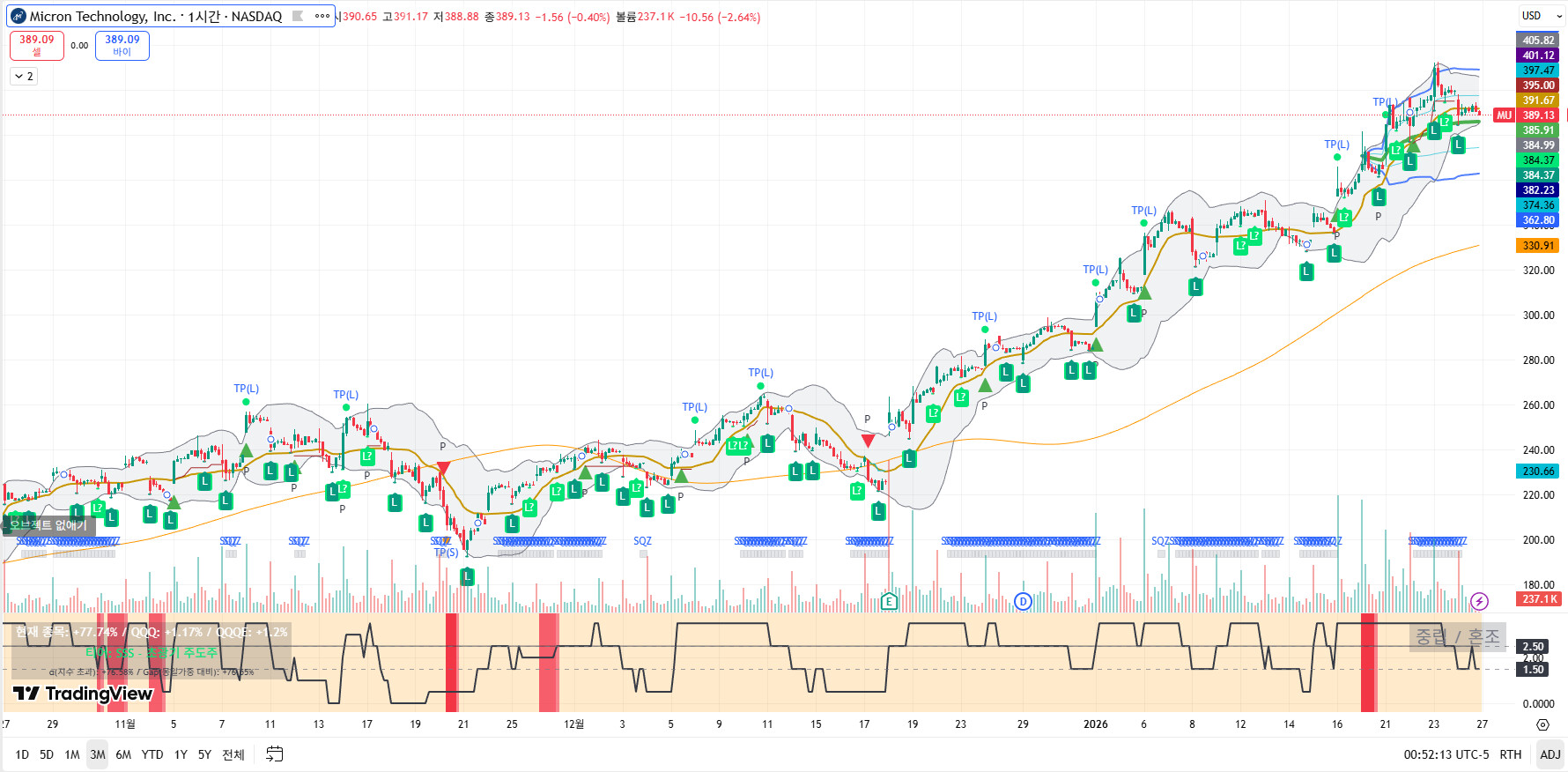This screenshot has height=772, width=1568.
Task: Expand the collapsed indicators legend showing 2
Action: pos(24,77)
